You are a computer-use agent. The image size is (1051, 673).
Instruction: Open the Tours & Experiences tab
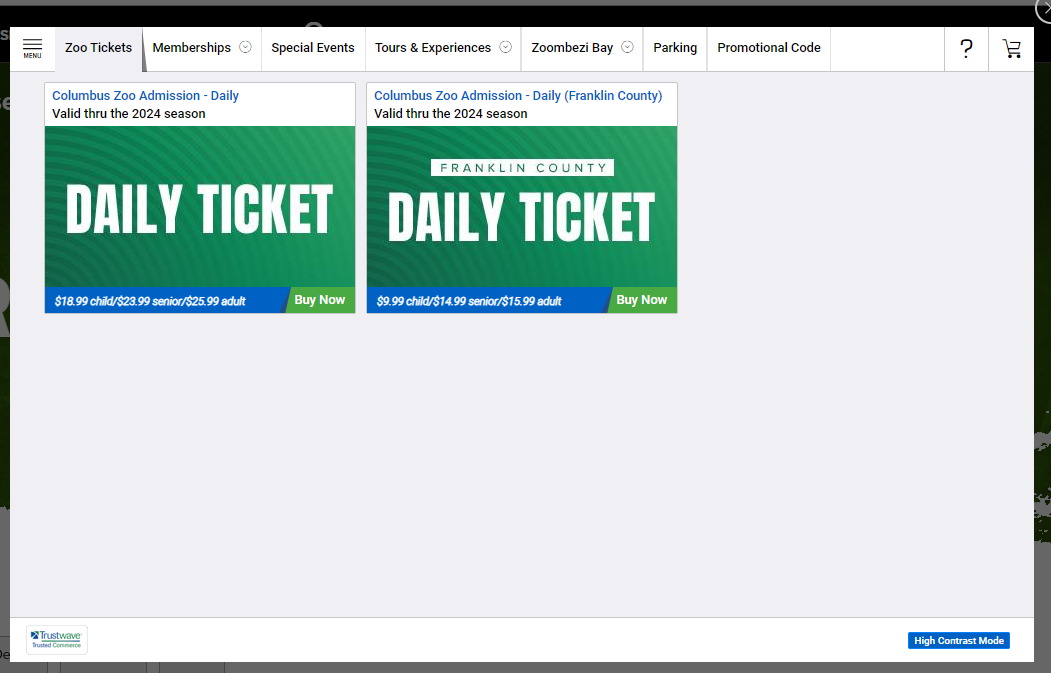(433, 48)
